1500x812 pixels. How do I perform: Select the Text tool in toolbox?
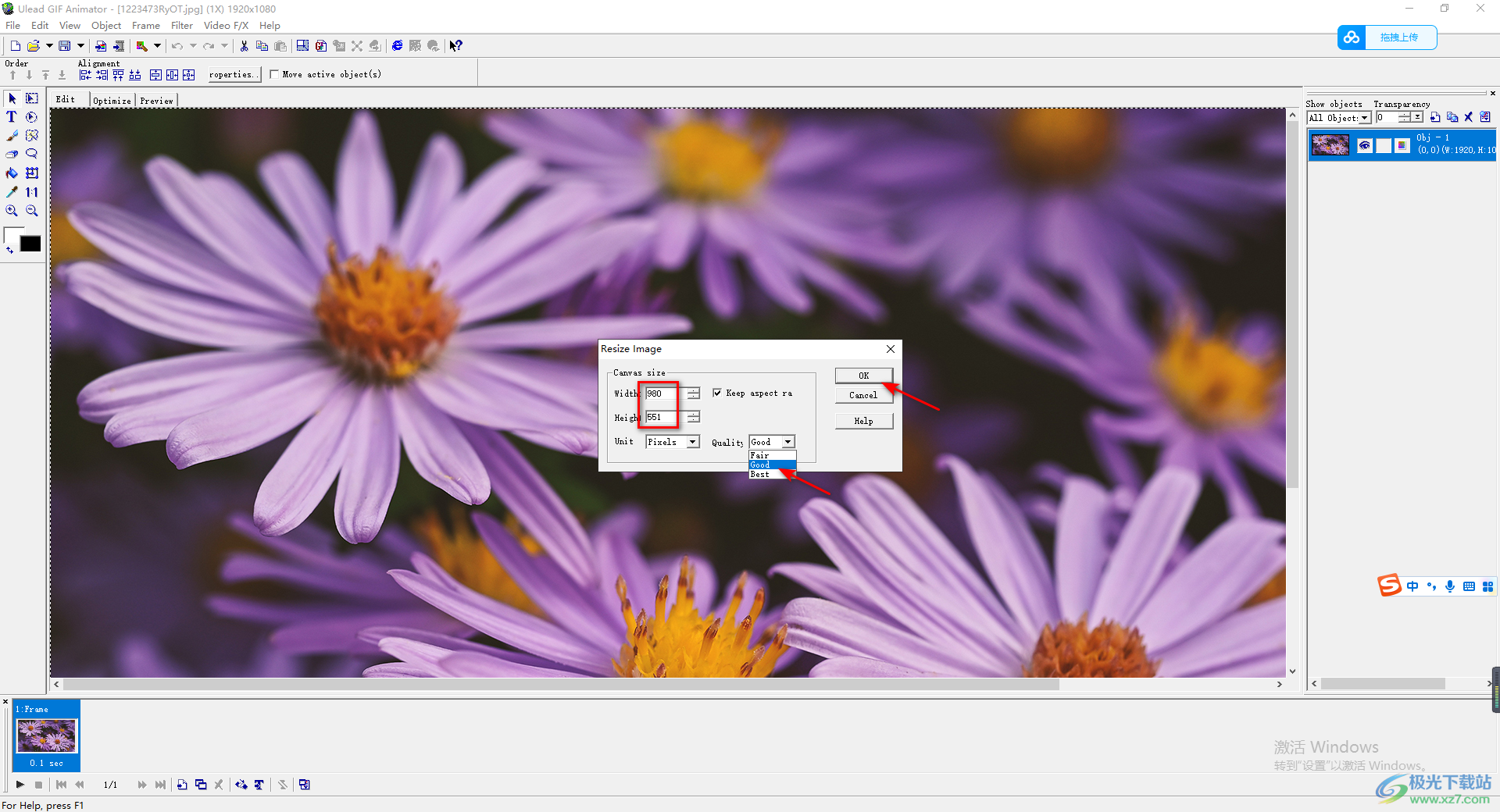tap(12, 117)
